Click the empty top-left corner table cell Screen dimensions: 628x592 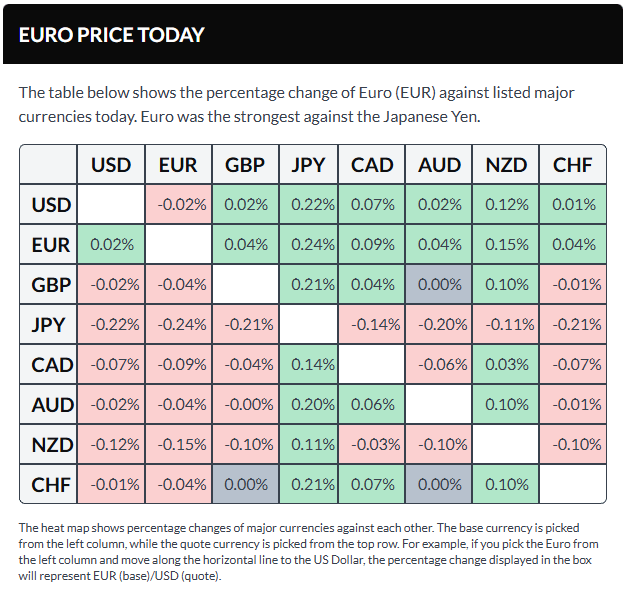point(49,165)
